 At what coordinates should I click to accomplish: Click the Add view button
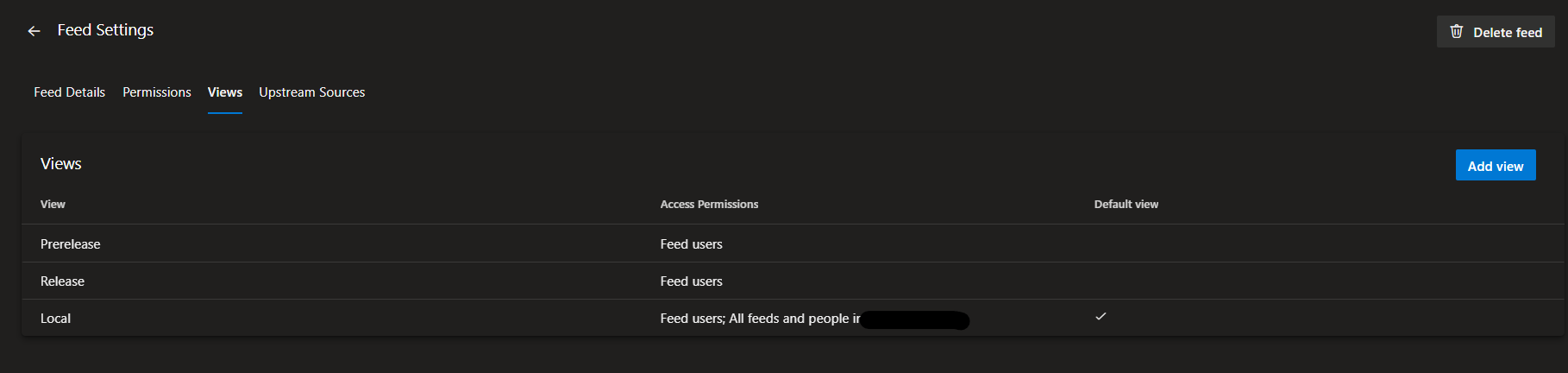coord(1495,166)
